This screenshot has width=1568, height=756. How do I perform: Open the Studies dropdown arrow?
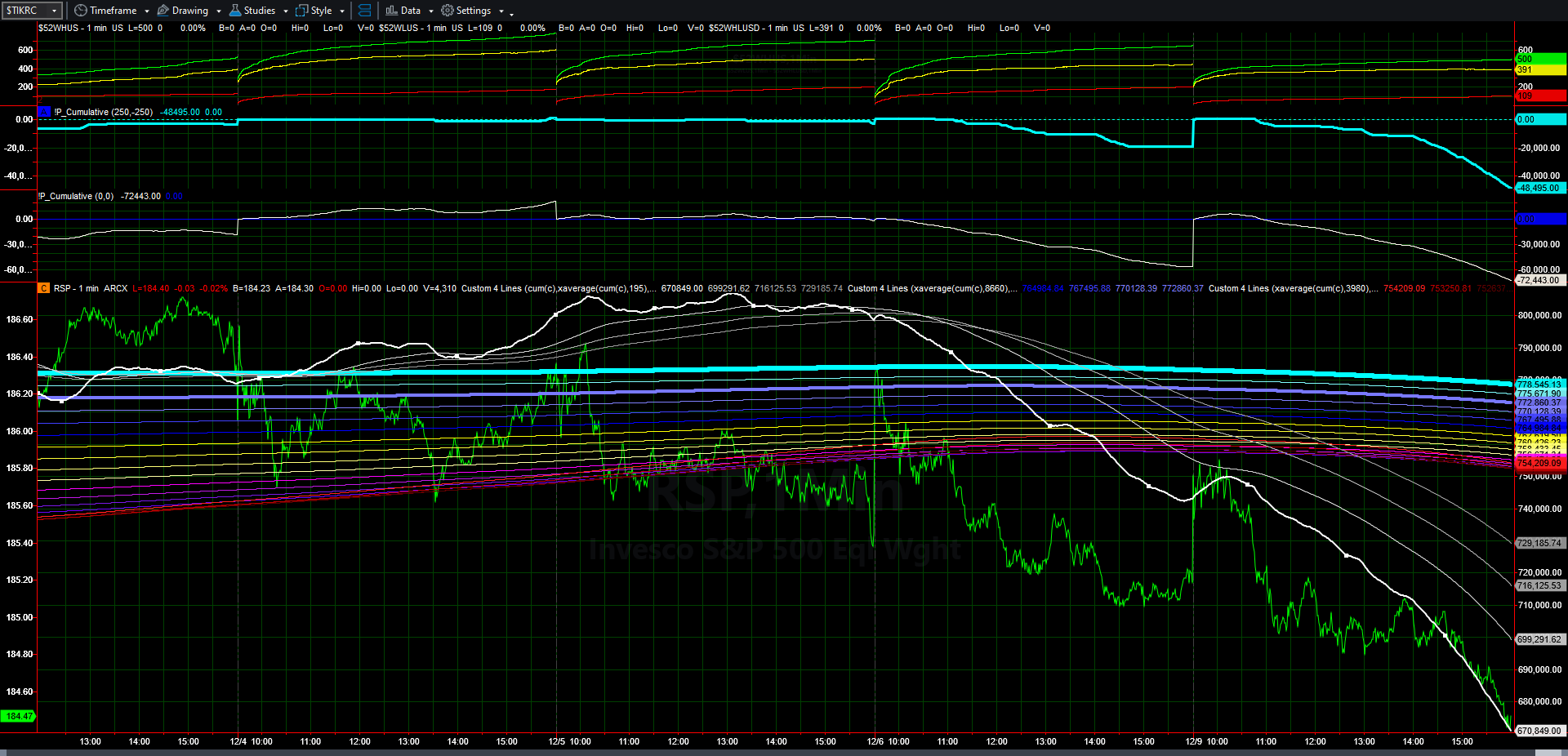286,11
